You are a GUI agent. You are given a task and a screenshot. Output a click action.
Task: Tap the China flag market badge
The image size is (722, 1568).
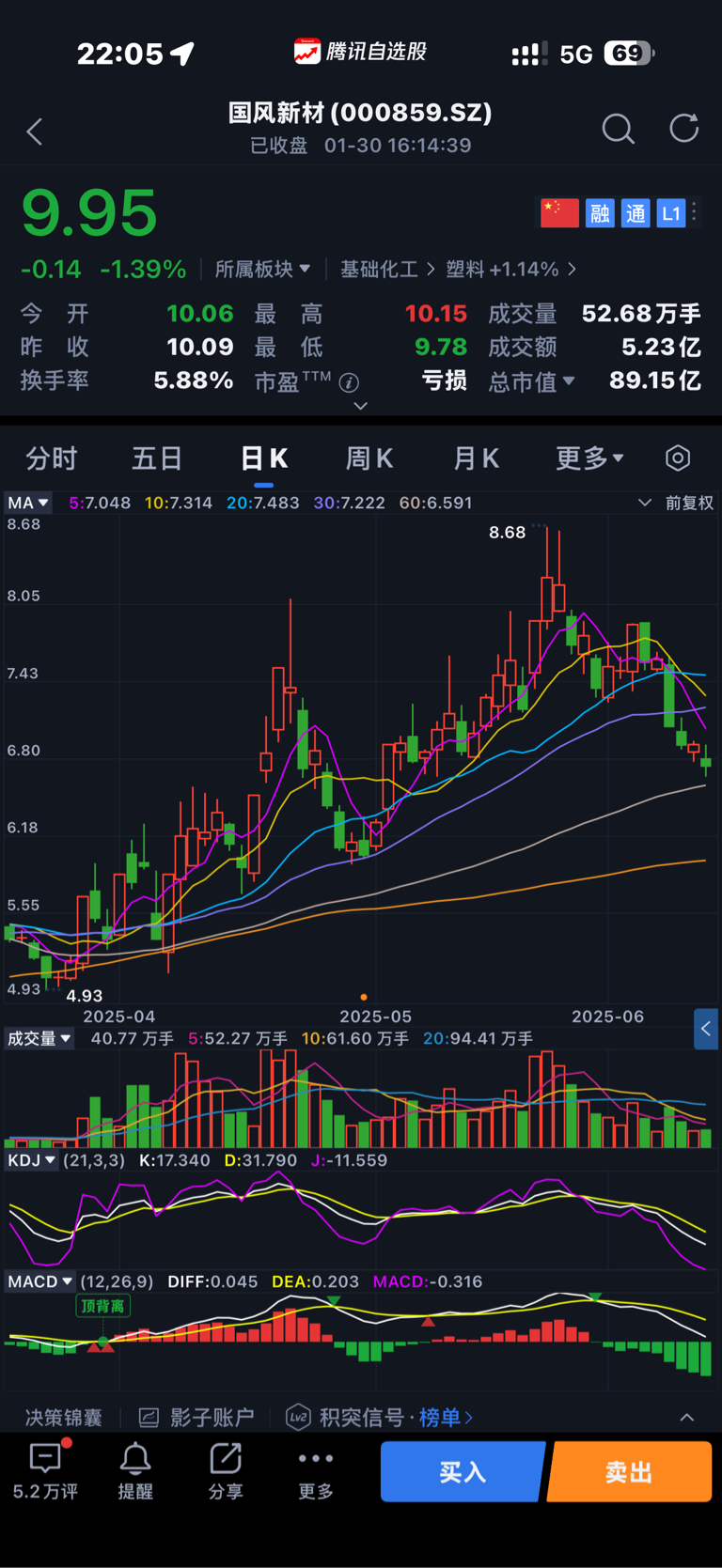pyautogui.click(x=559, y=213)
